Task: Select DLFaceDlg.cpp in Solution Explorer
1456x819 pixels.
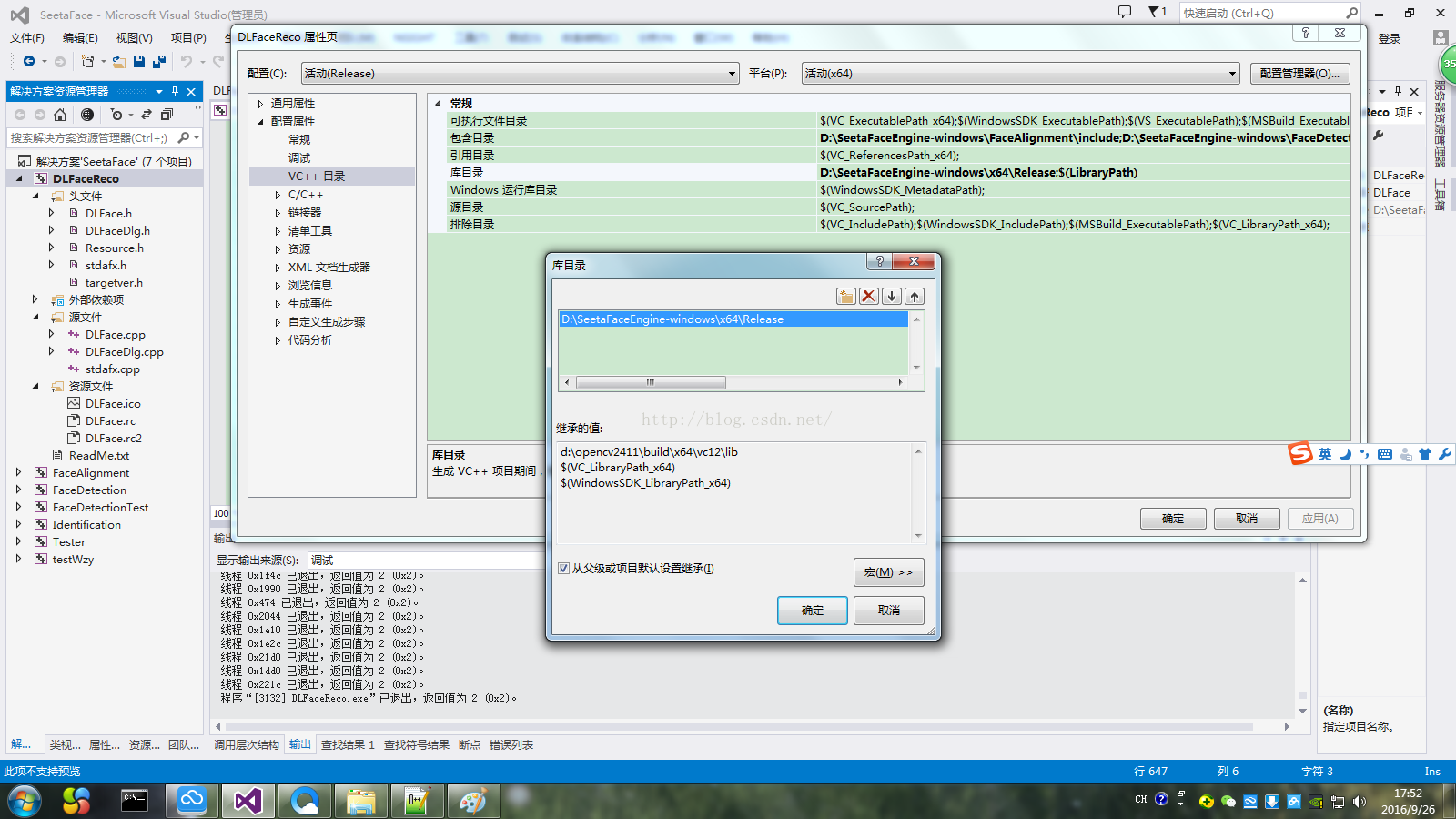Action: pos(125,351)
